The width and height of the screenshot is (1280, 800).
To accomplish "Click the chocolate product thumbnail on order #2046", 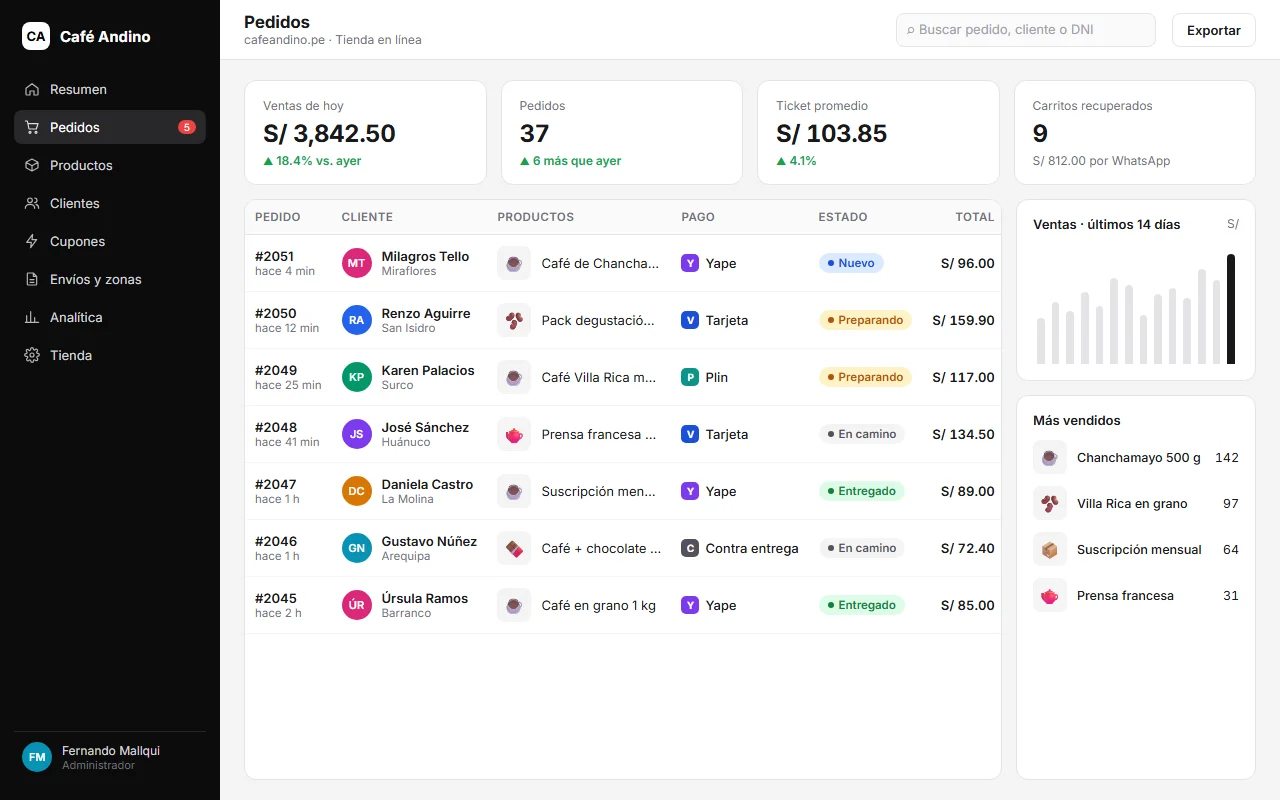I will tap(514, 548).
